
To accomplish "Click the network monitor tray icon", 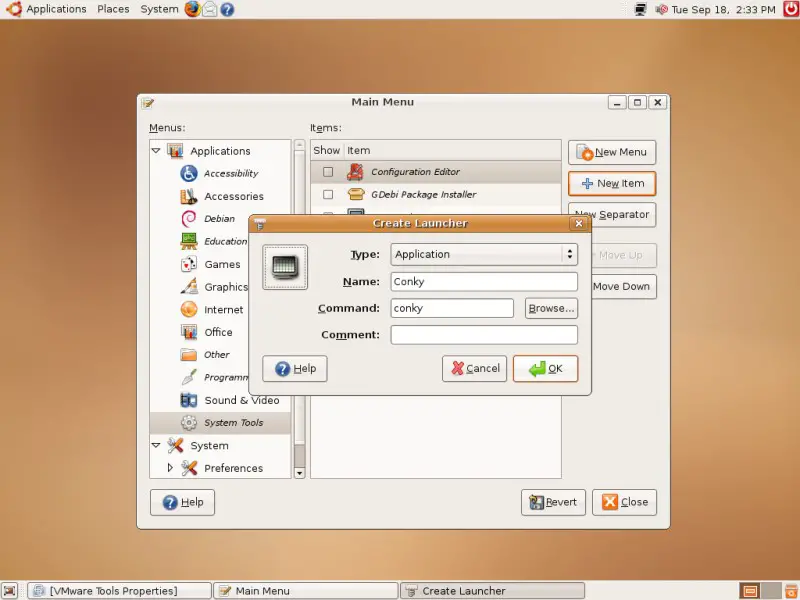I will click(640, 9).
